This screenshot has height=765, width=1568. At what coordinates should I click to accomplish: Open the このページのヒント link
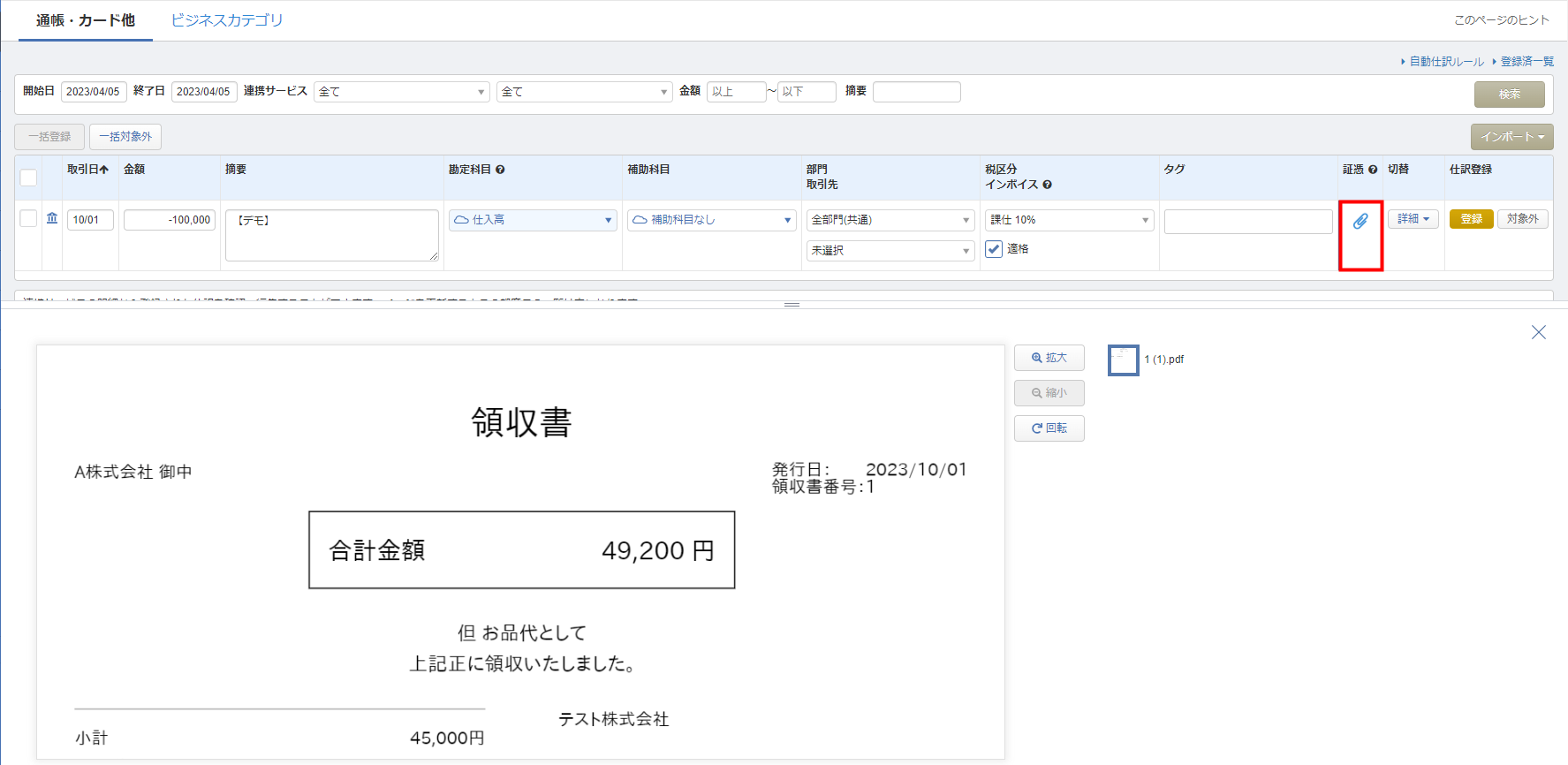click(x=1502, y=20)
